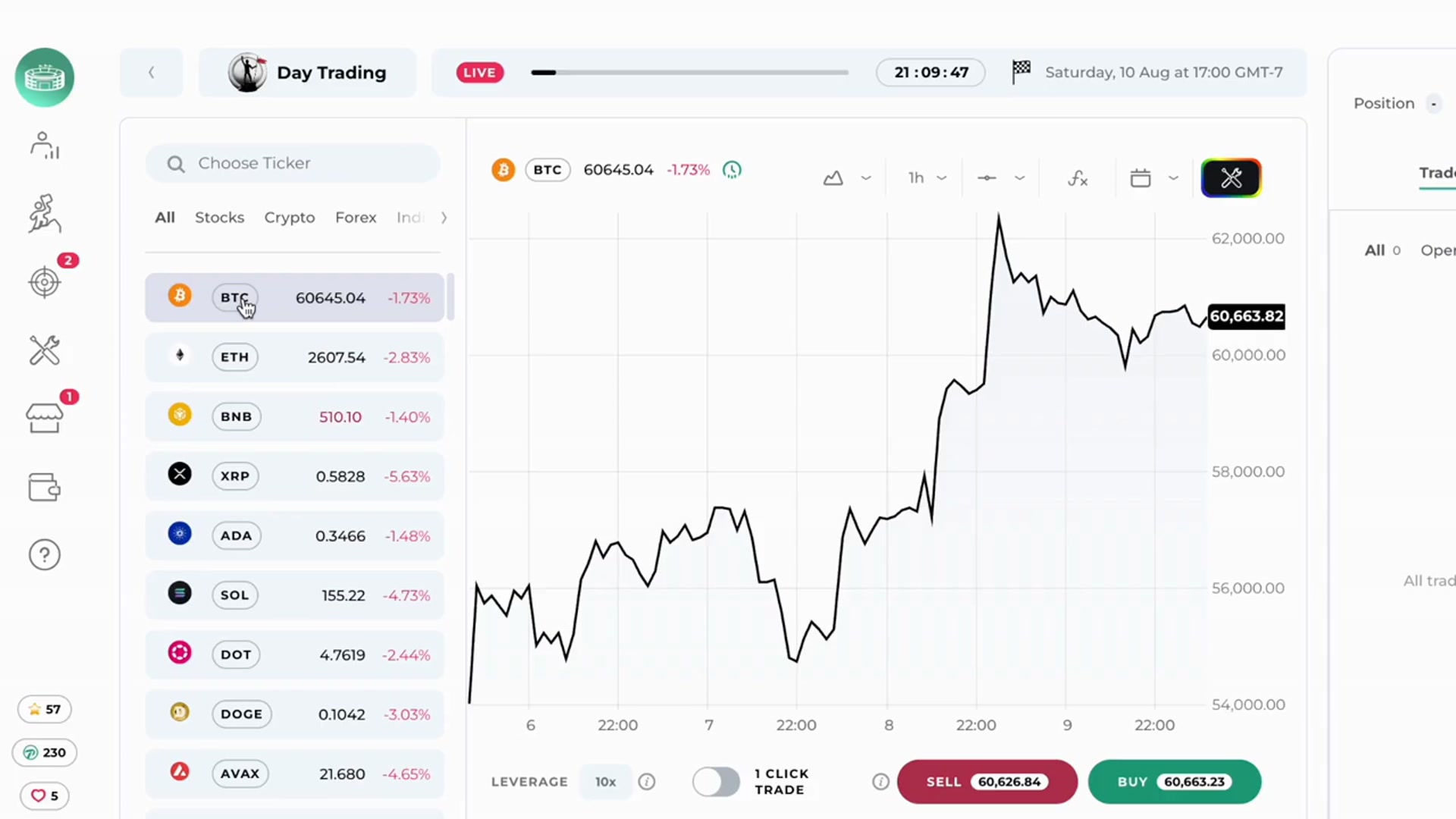
Task: Click the BUY 60,663.23 button
Action: (1175, 782)
